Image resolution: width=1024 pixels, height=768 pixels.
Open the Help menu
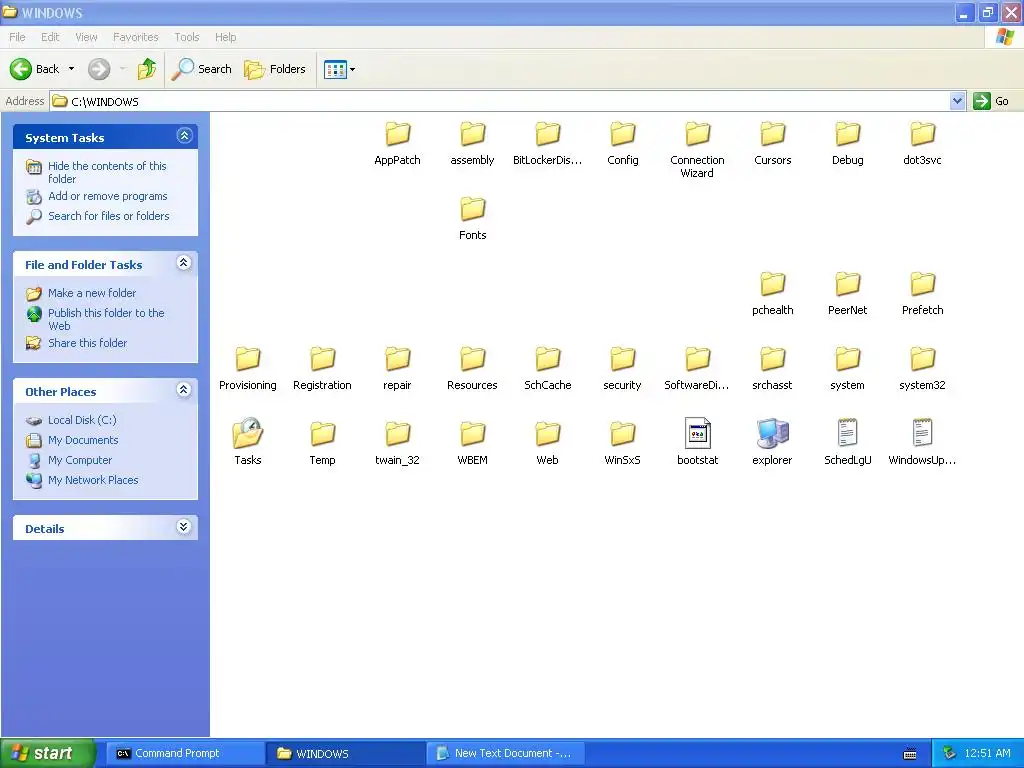[225, 37]
